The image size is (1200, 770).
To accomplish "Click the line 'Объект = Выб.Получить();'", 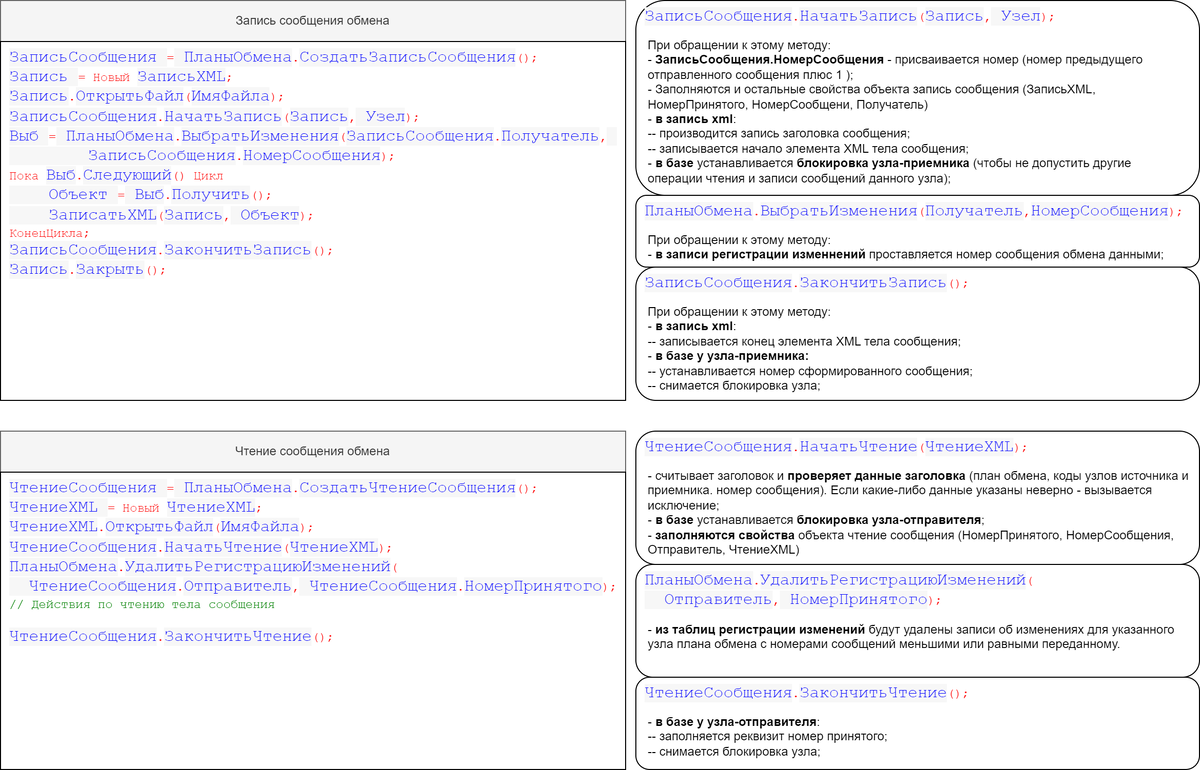I will click(x=160, y=195).
